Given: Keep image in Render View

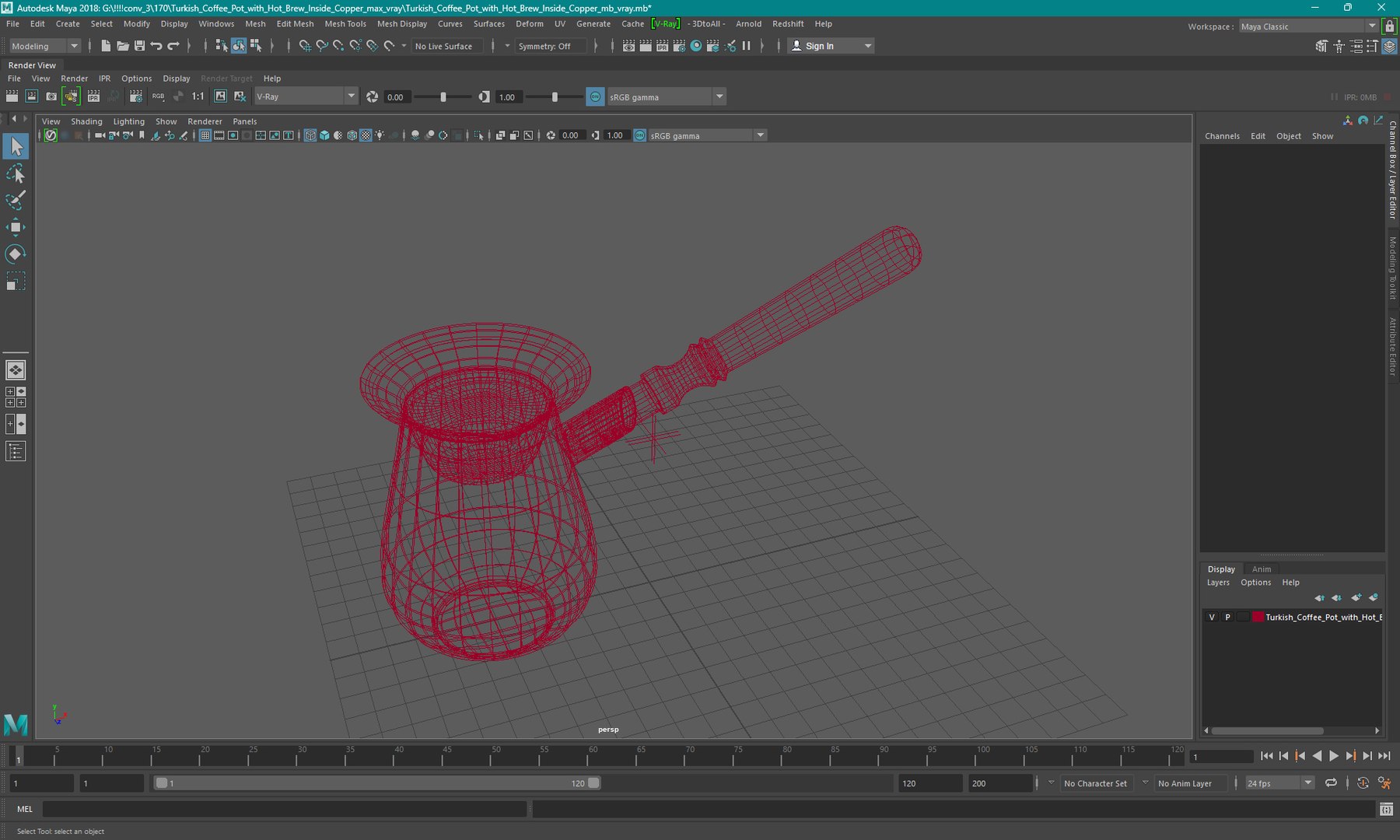Looking at the screenshot, I should tap(220, 96).
